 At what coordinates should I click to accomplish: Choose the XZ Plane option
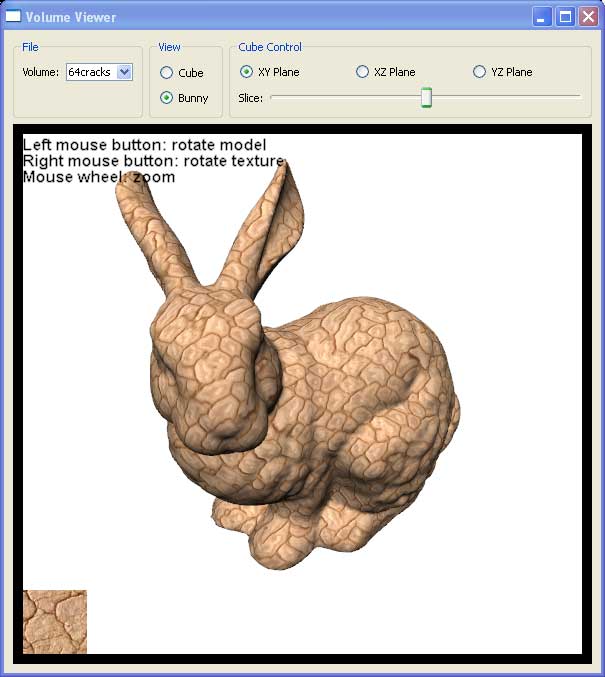(362, 72)
